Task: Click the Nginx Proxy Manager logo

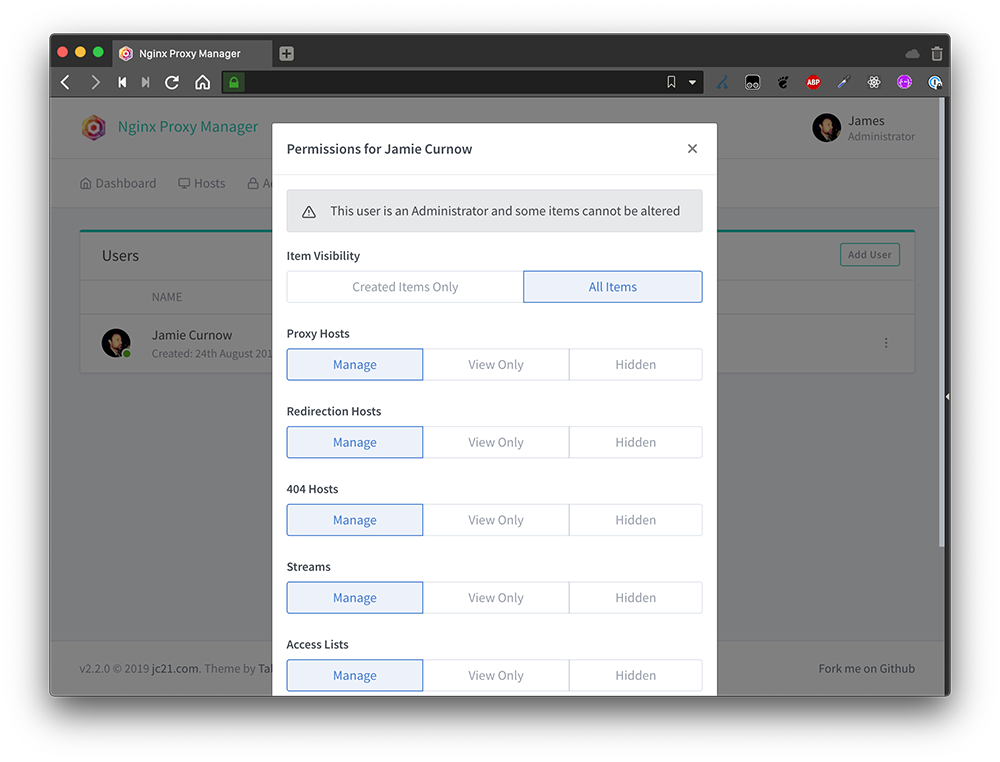Action: pyautogui.click(x=93, y=128)
